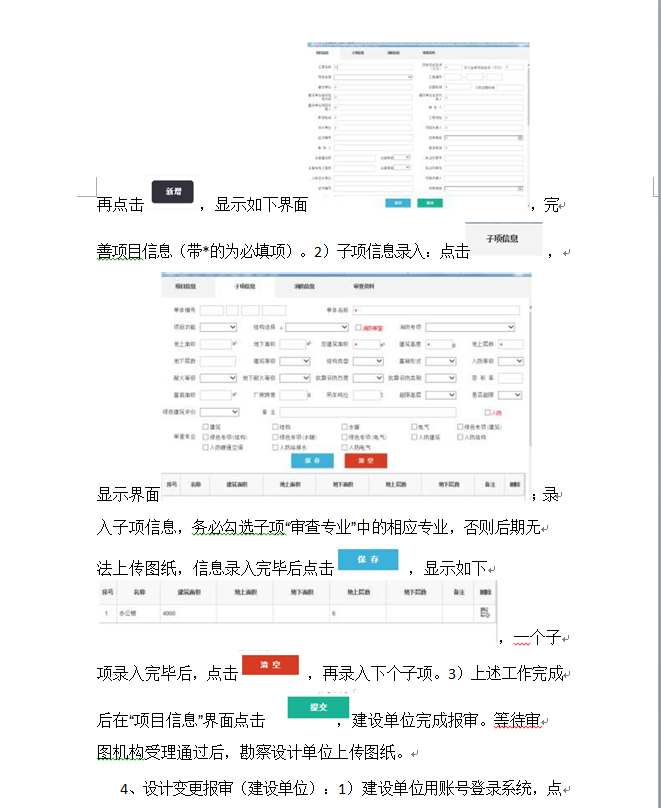Click the delete icon in the 办公楼 row

[484, 612]
